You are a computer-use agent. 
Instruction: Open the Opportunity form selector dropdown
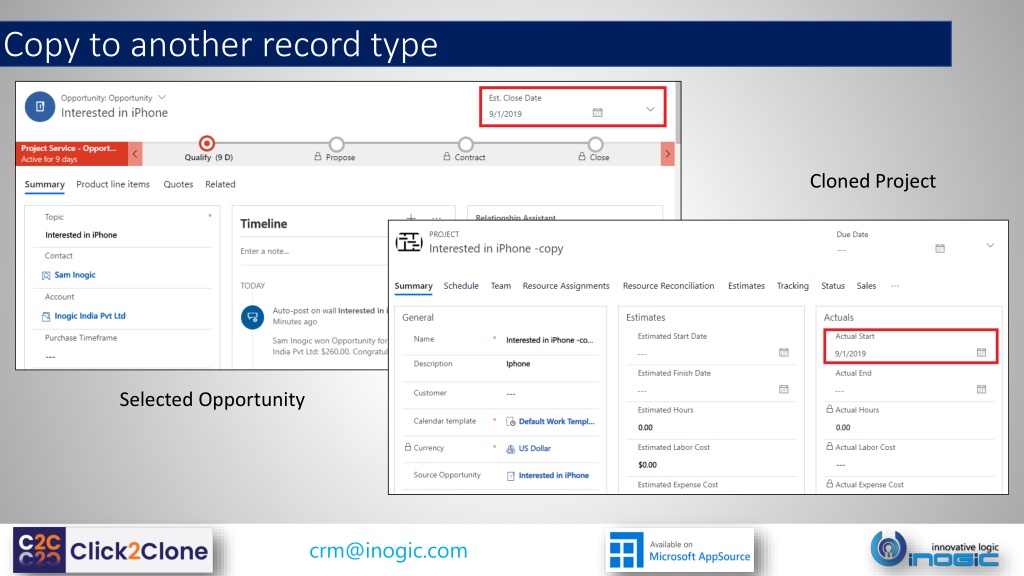point(162,97)
